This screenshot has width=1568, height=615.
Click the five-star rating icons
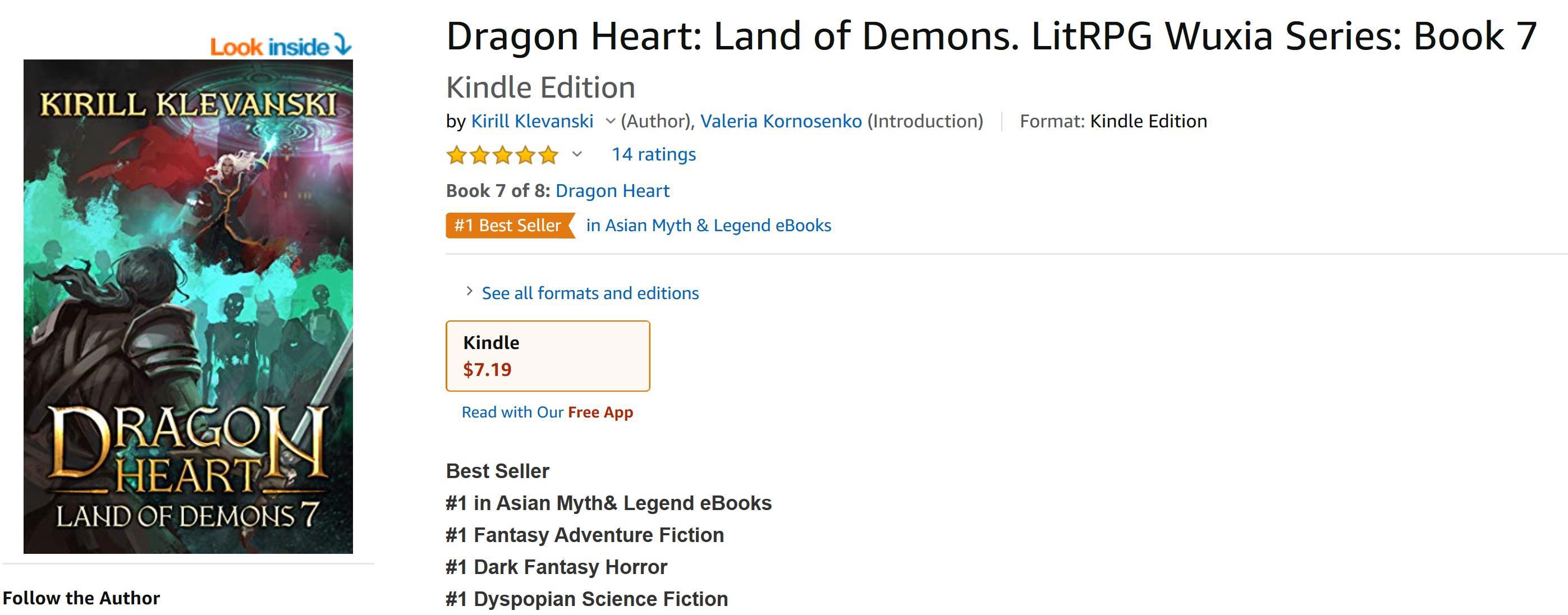pos(502,155)
